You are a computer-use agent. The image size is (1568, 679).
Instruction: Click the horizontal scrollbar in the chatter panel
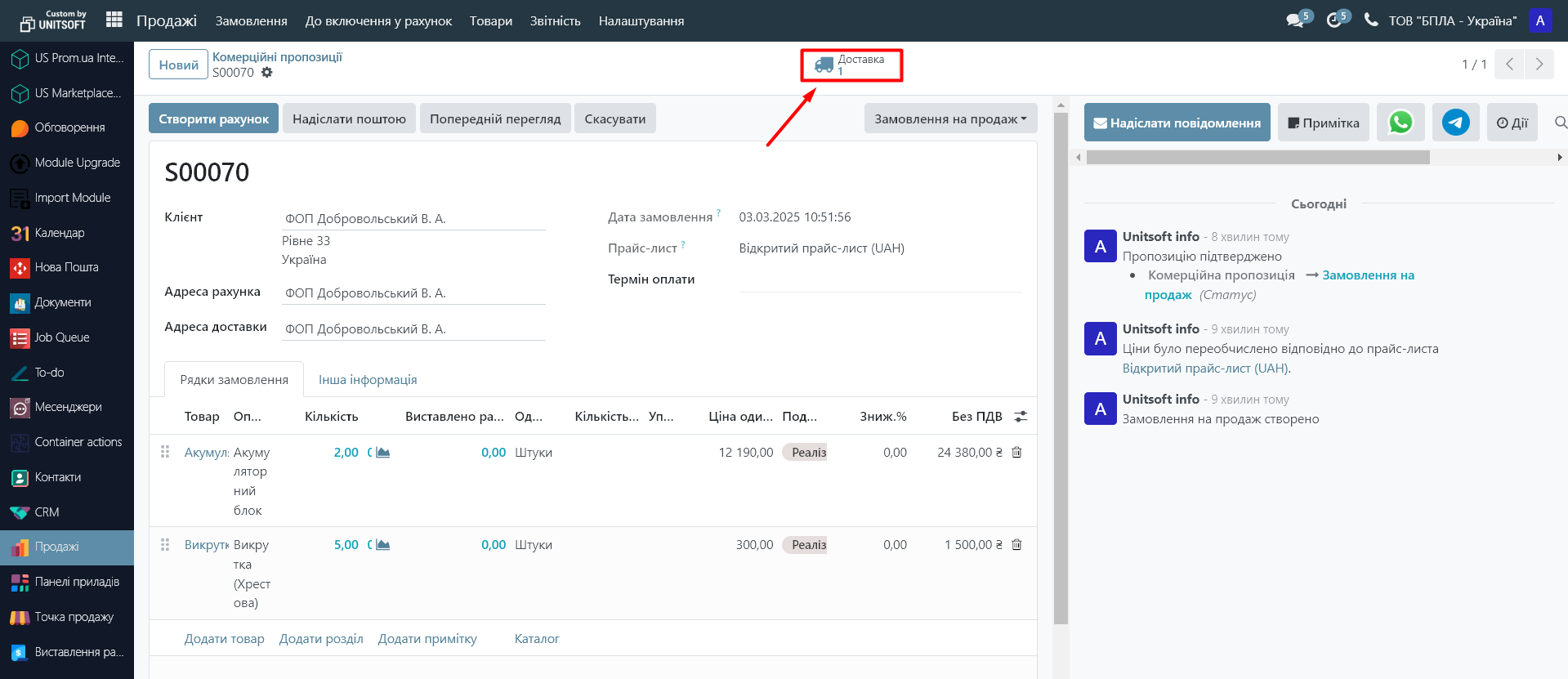point(1258,158)
